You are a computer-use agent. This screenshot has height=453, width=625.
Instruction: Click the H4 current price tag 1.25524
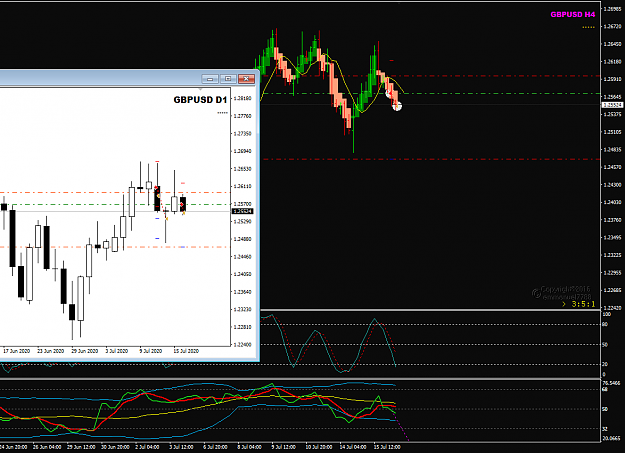point(612,105)
